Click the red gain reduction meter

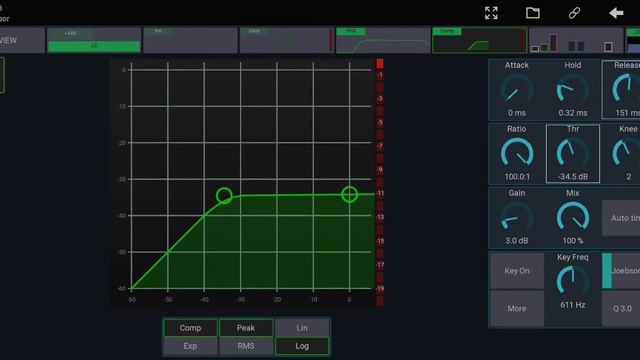tap(380, 182)
